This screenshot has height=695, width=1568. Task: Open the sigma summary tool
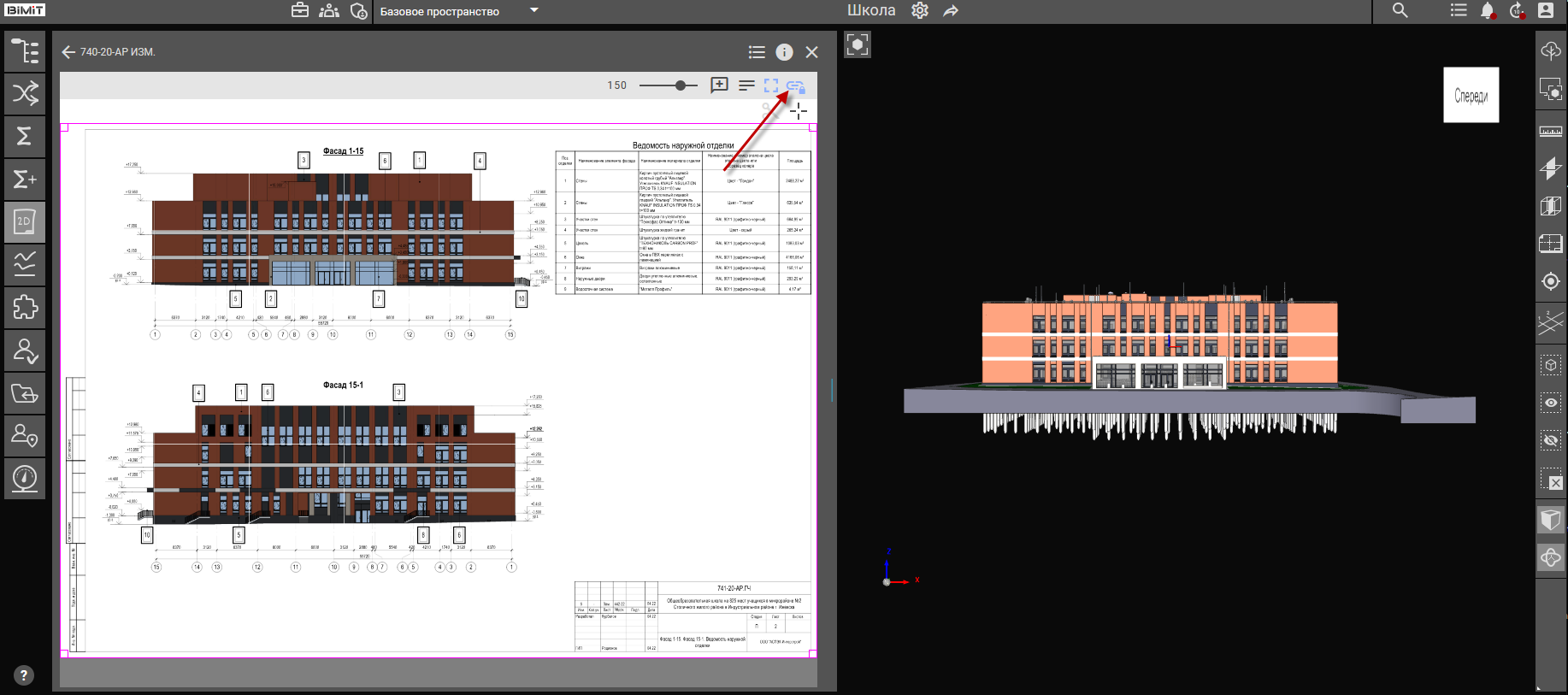[x=25, y=137]
